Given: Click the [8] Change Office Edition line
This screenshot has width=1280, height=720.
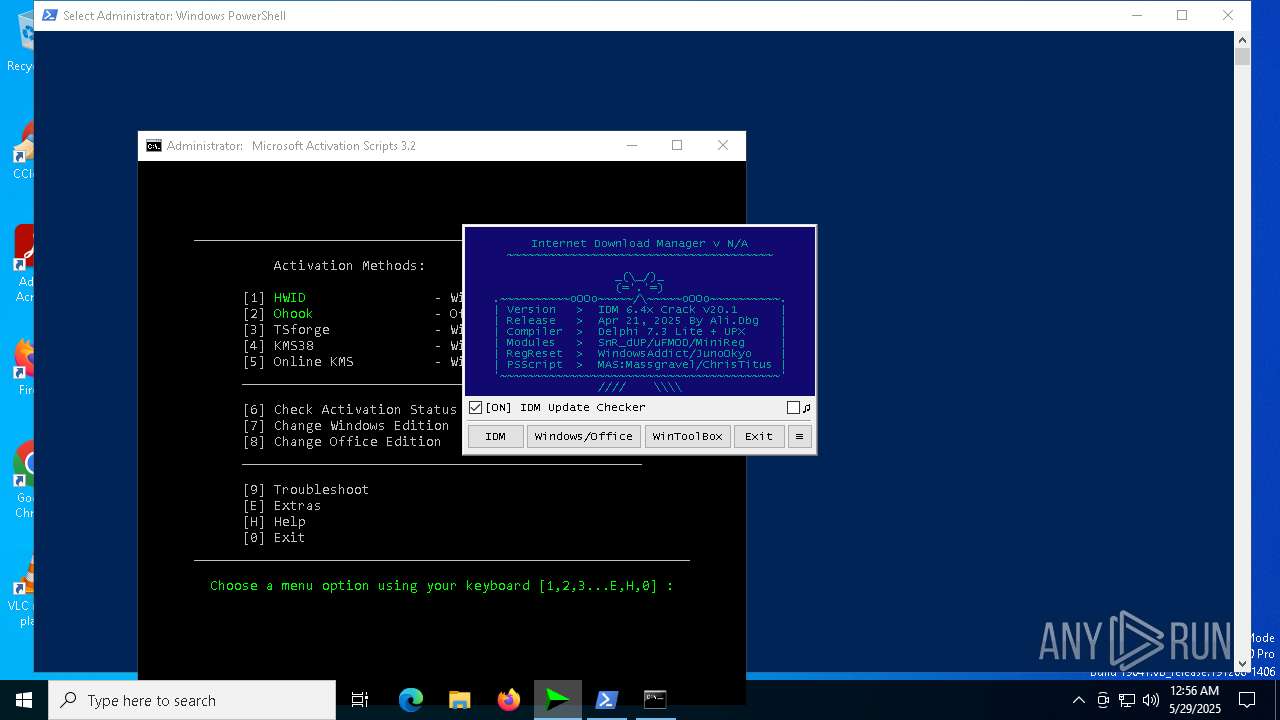Looking at the screenshot, I should [x=342, y=442].
